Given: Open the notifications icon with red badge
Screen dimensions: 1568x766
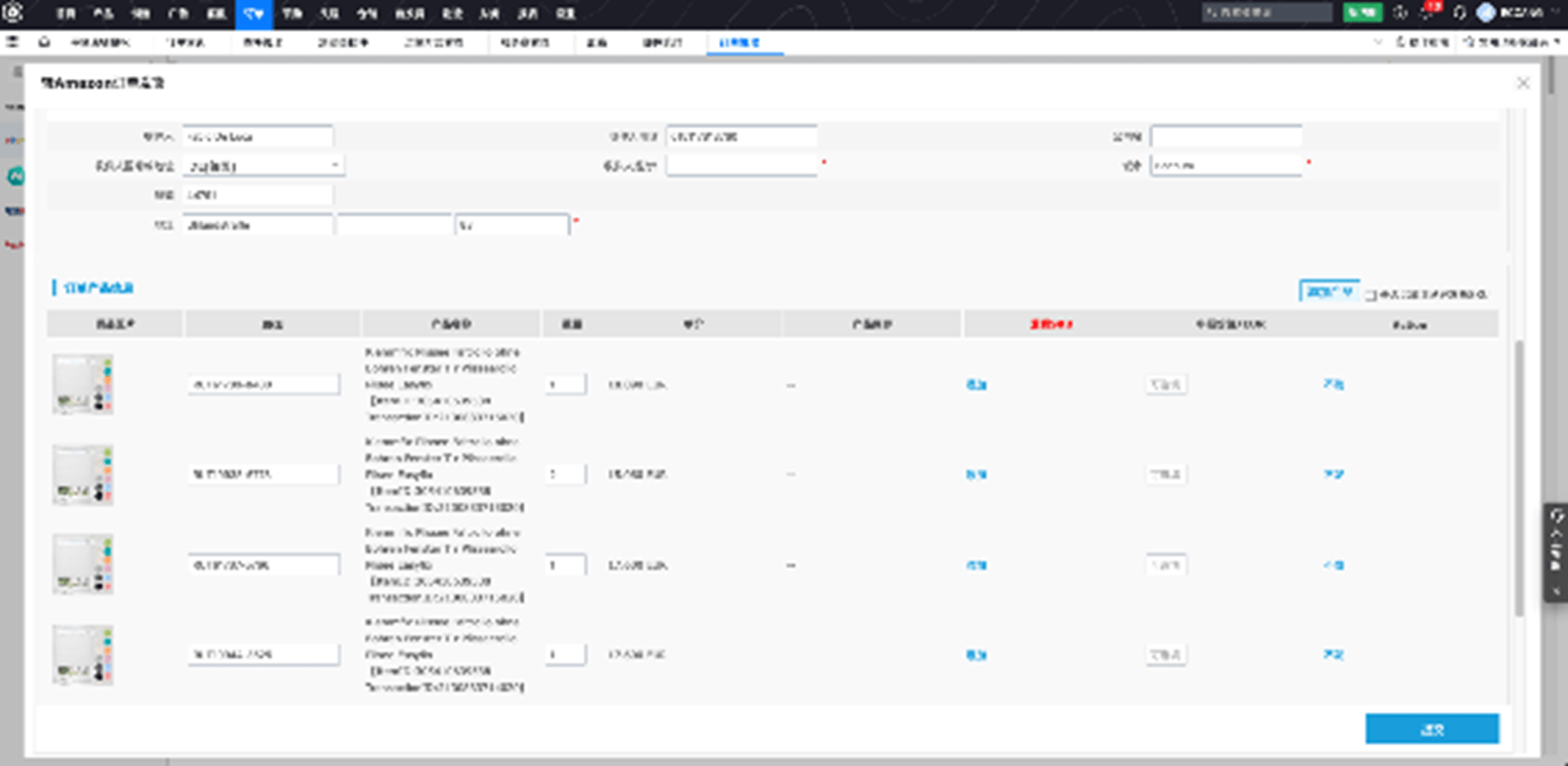Looking at the screenshot, I should (1427, 13).
